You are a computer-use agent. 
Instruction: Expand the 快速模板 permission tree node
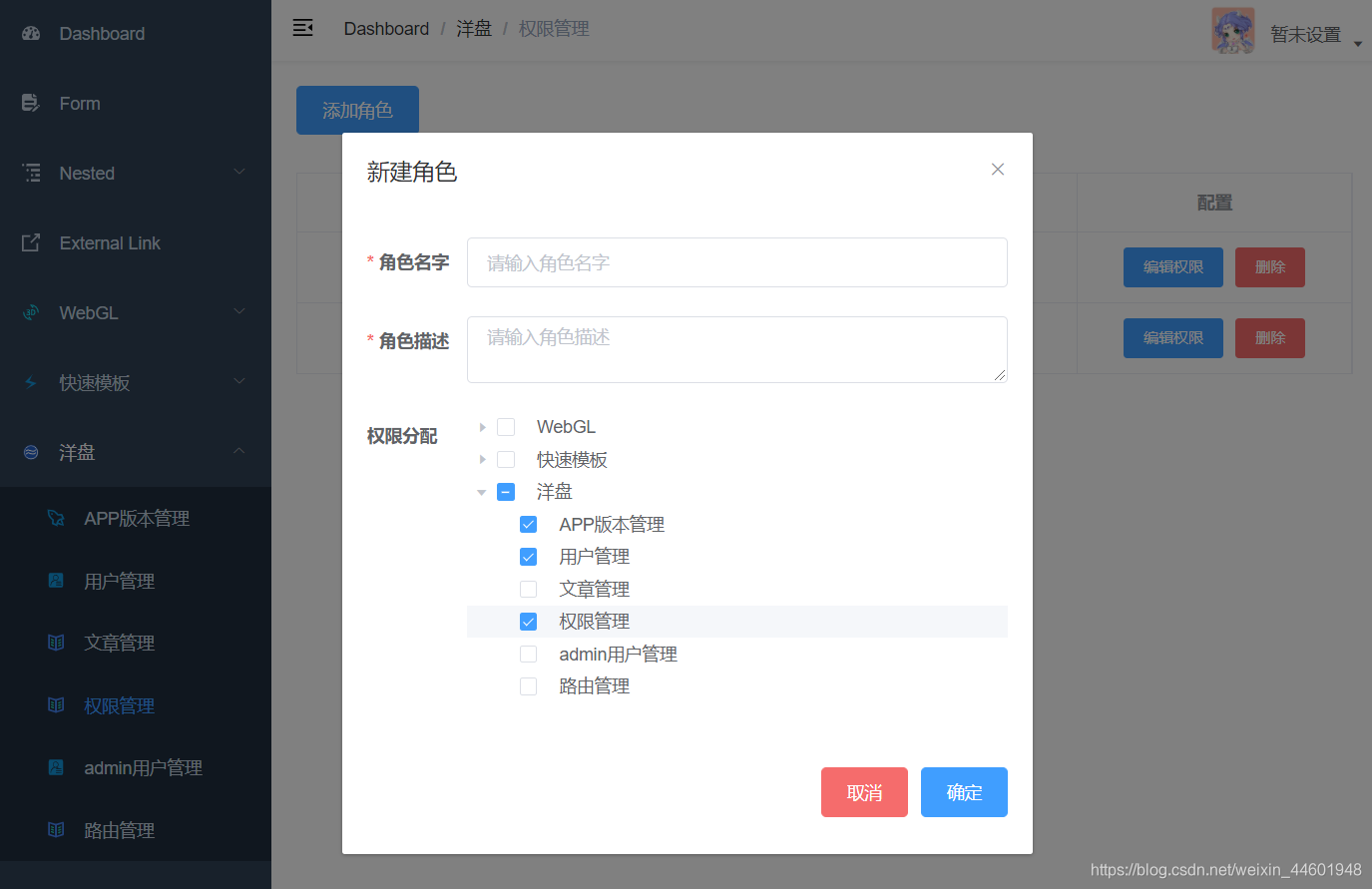click(x=482, y=459)
